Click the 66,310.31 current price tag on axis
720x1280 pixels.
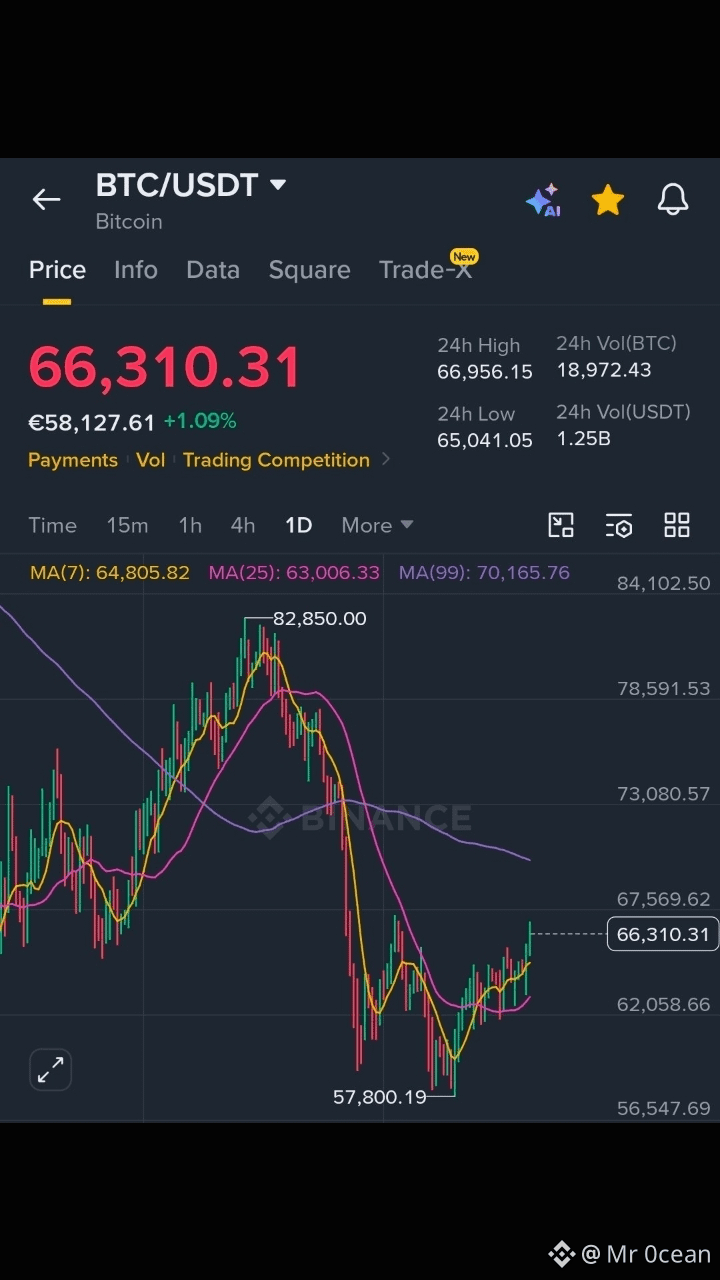(x=663, y=934)
